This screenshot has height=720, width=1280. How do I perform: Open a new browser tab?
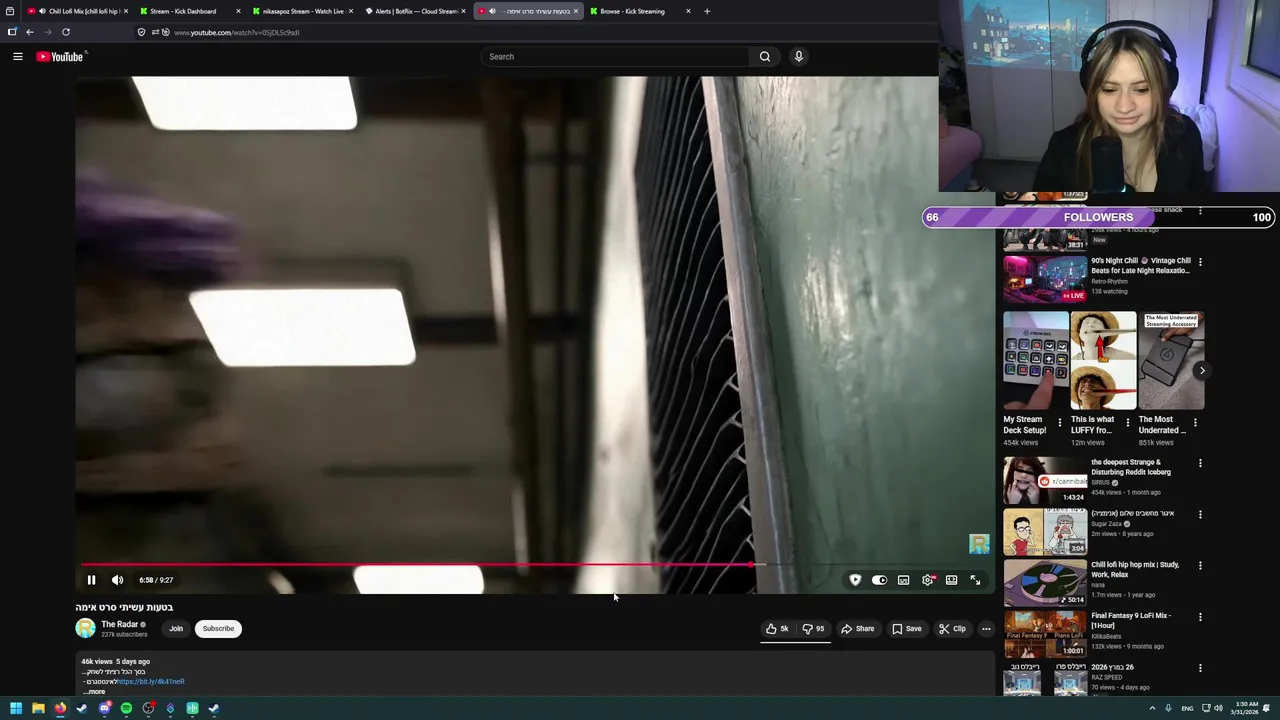point(707,11)
